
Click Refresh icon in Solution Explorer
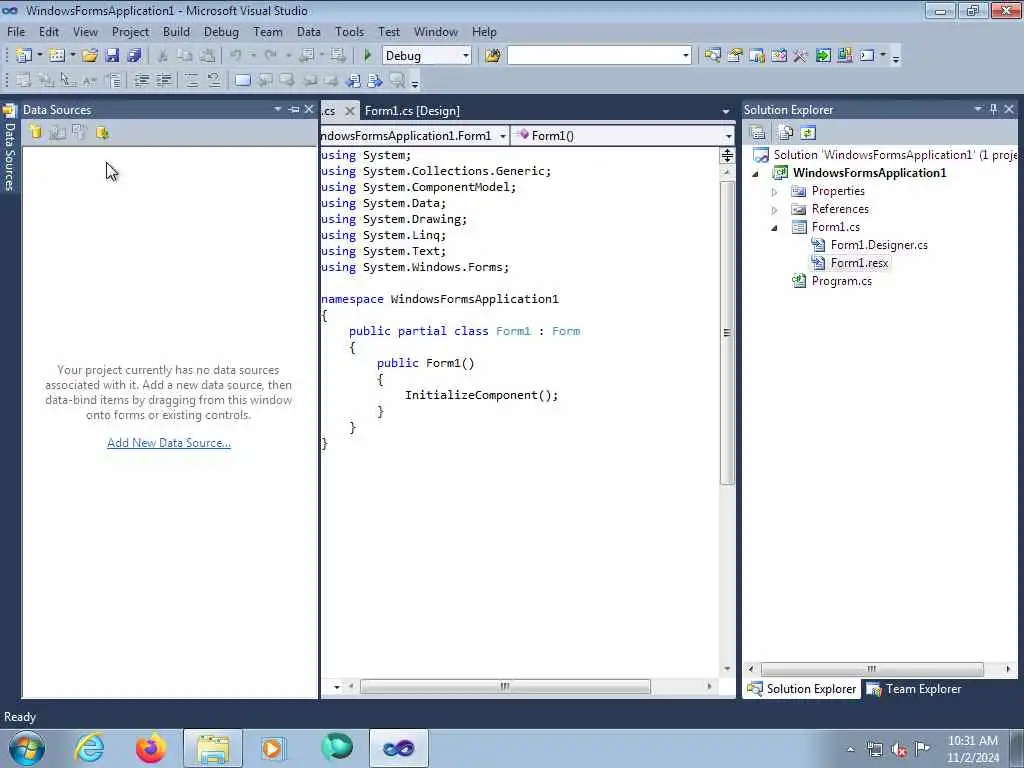point(808,133)
